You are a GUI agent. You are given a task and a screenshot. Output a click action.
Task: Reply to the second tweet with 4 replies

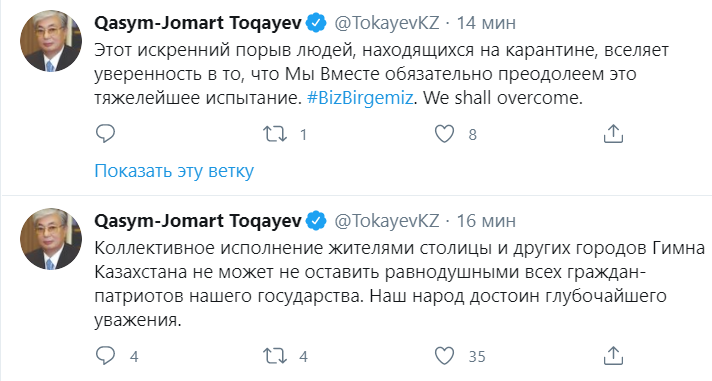tap(105, 356)
